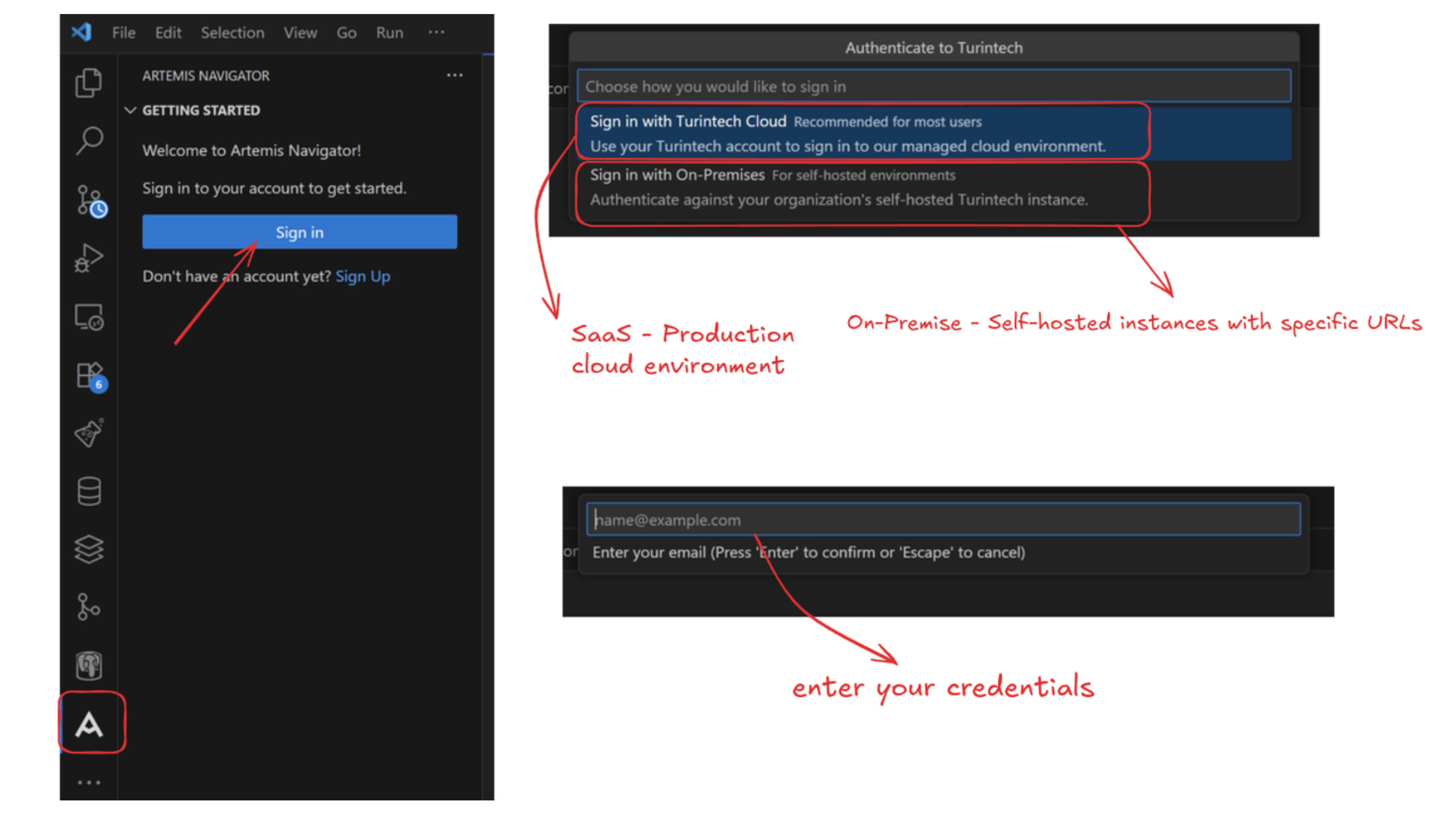Select the Search icon
The width and height of the screenshot is (1456, 814).
point(89,139)
